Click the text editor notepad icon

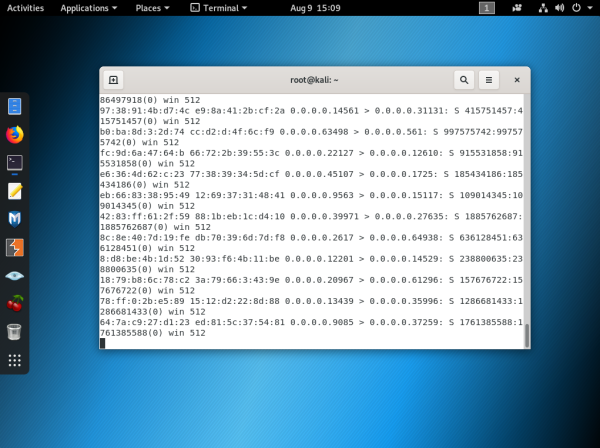point(14,190)
